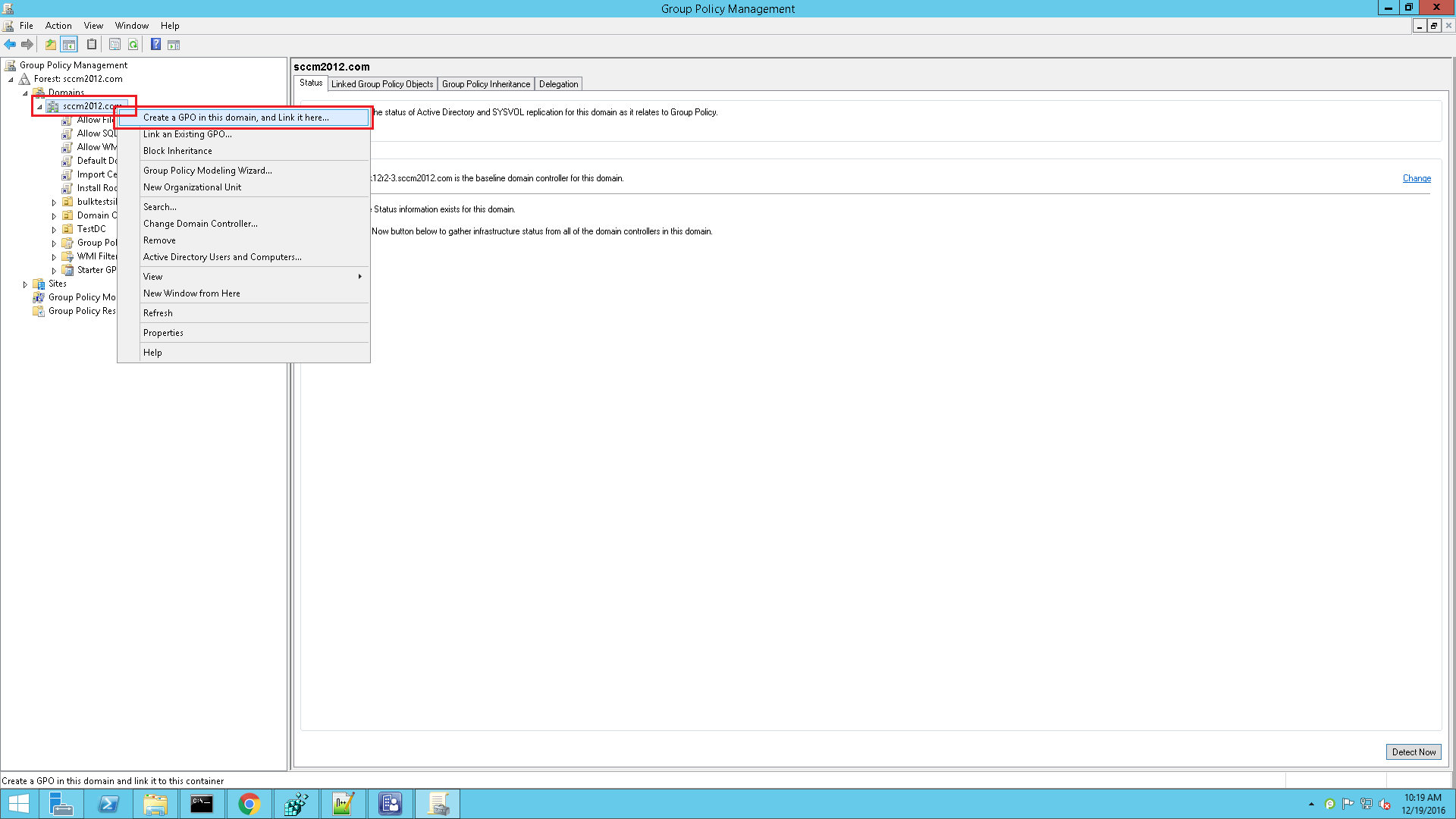
Task: Click the Detect Now button
Action: 1414,752
